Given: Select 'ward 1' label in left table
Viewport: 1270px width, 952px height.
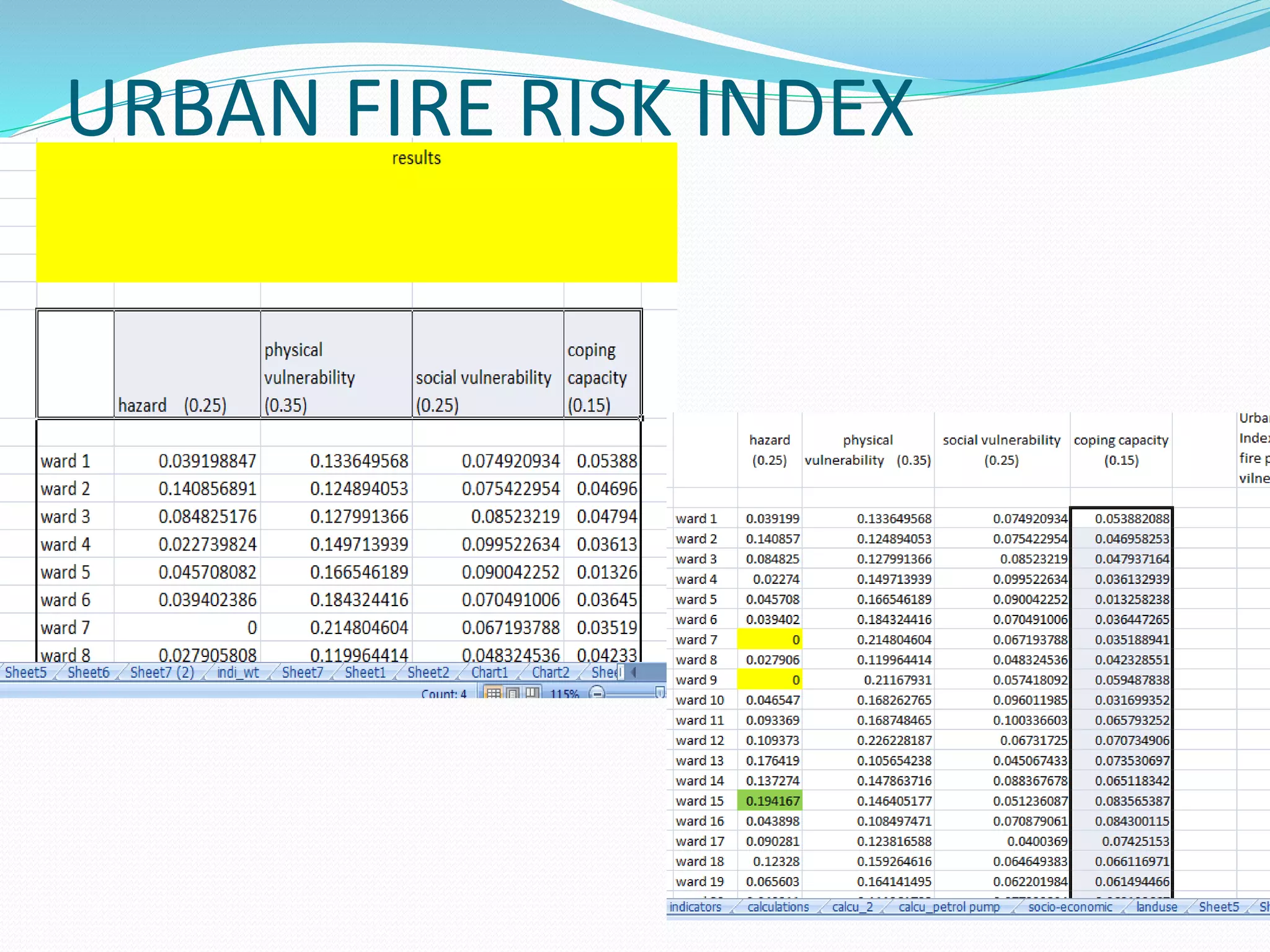Looking at the screenshot, I should tap(76, 461).
